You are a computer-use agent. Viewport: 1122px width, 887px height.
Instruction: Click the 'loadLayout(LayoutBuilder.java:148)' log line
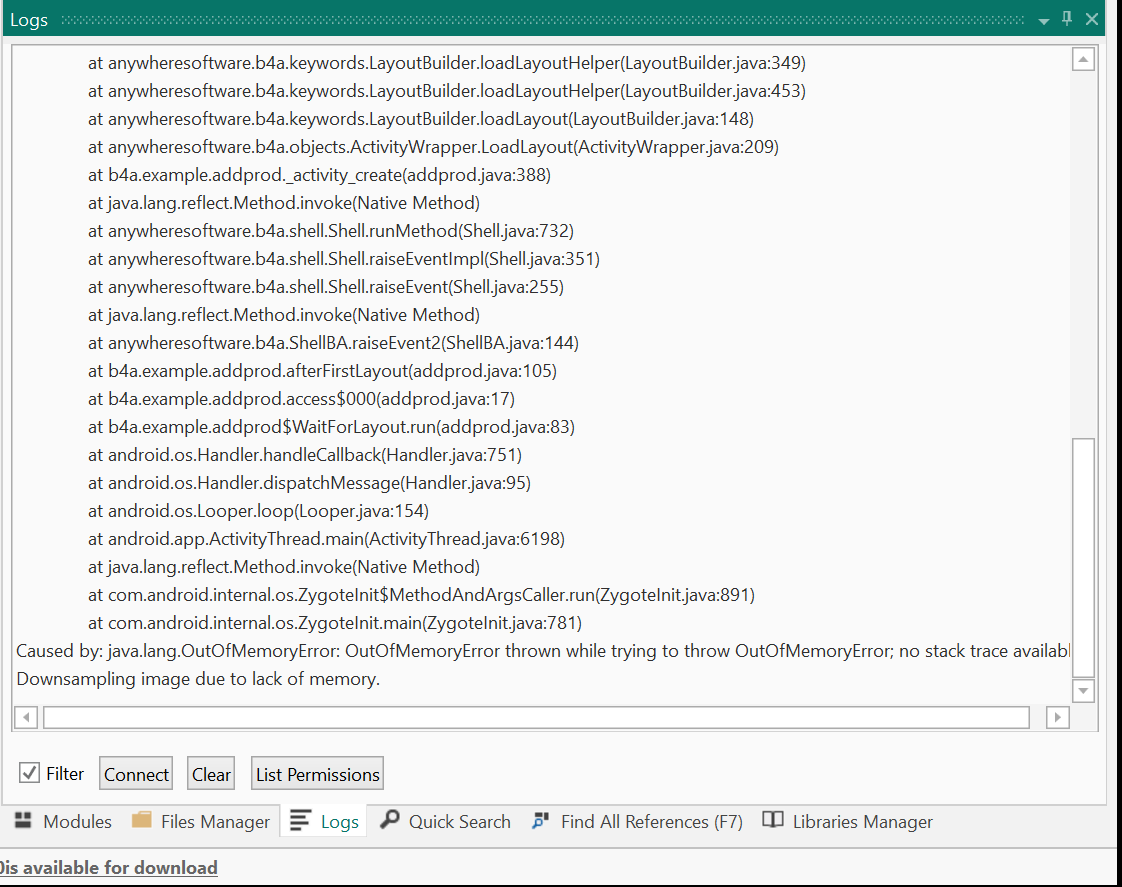point(421,119)
